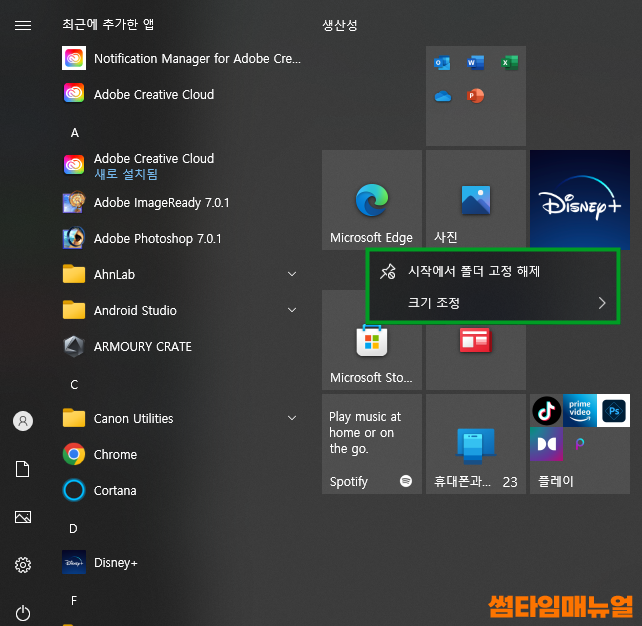
Task: Click the PicsArt icon in 플레이 tile
Action: click(x=580, y=444)
